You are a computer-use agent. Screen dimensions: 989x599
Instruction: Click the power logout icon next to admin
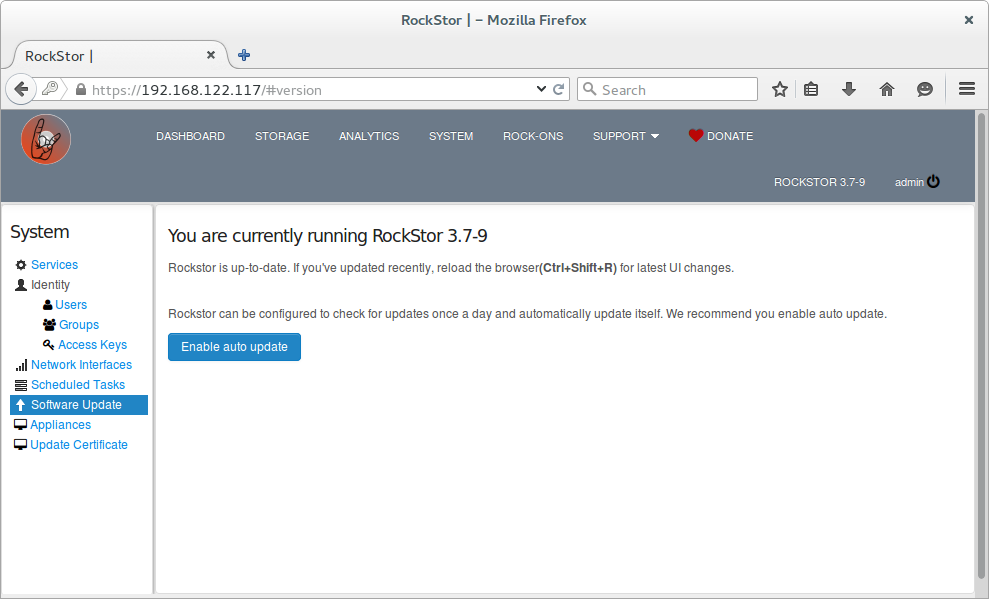point(933,182)
